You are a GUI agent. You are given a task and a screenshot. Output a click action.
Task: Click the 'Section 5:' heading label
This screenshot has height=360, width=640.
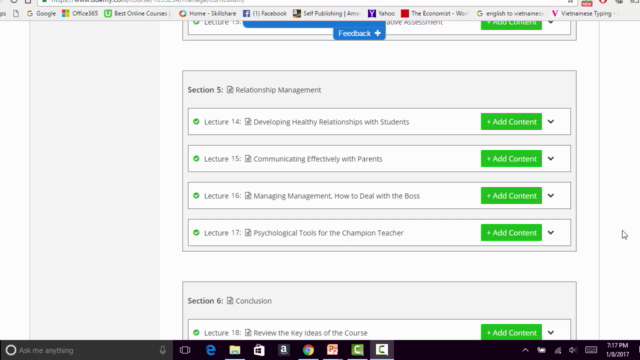[x=205, y=90]
